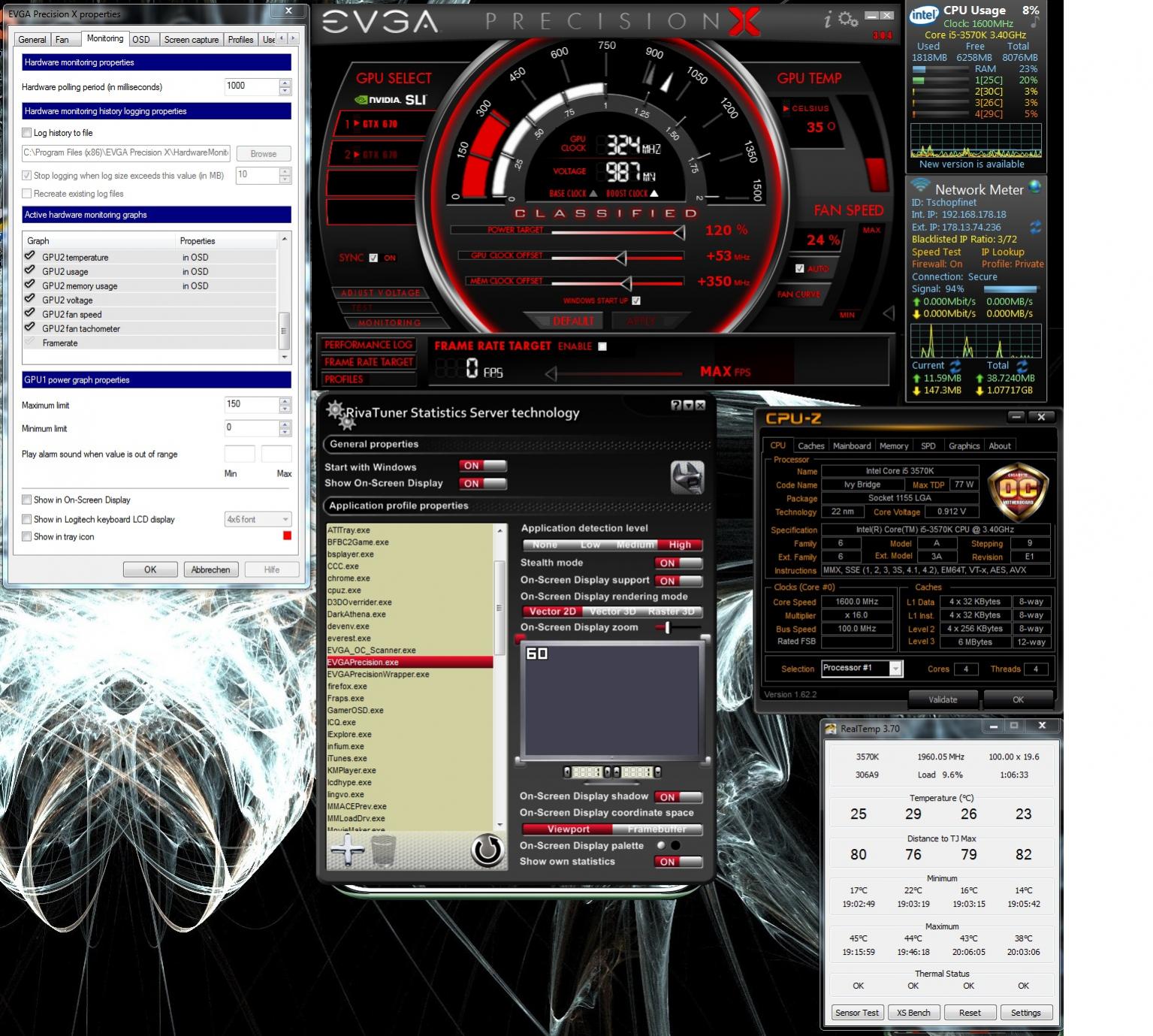Click the NVIDIA SLI logo
1153x1036 pixels.
pos(391,99)
